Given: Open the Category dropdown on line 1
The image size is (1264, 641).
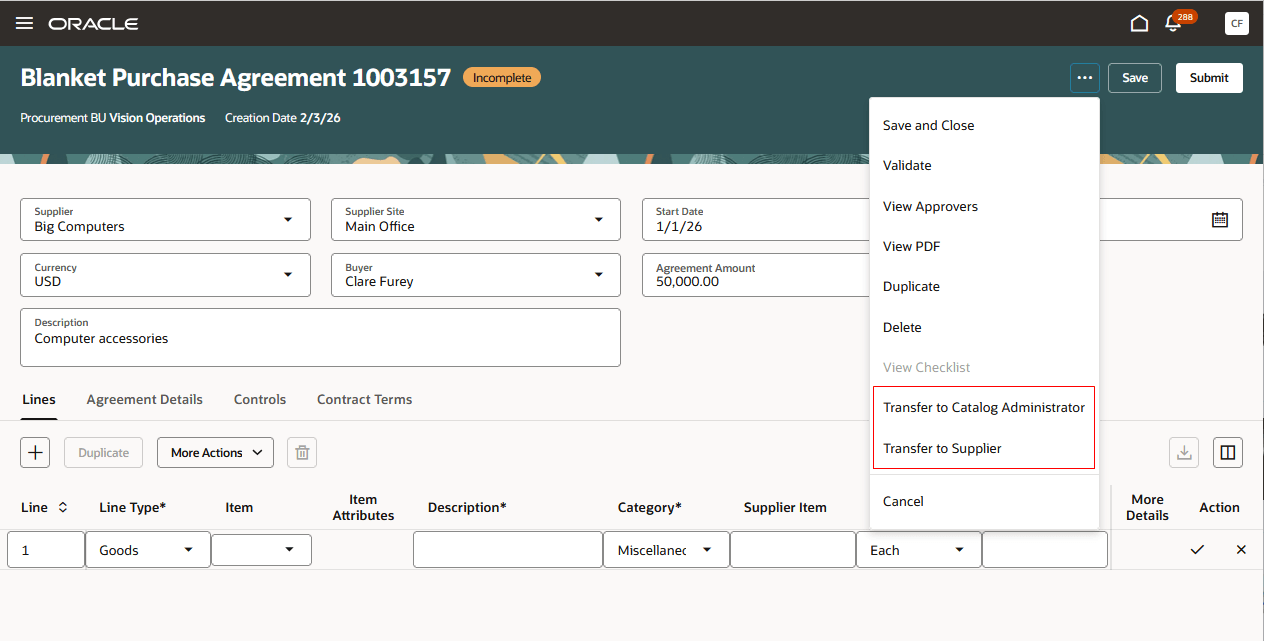Looking at the screenshot, I should click(709, 549).
